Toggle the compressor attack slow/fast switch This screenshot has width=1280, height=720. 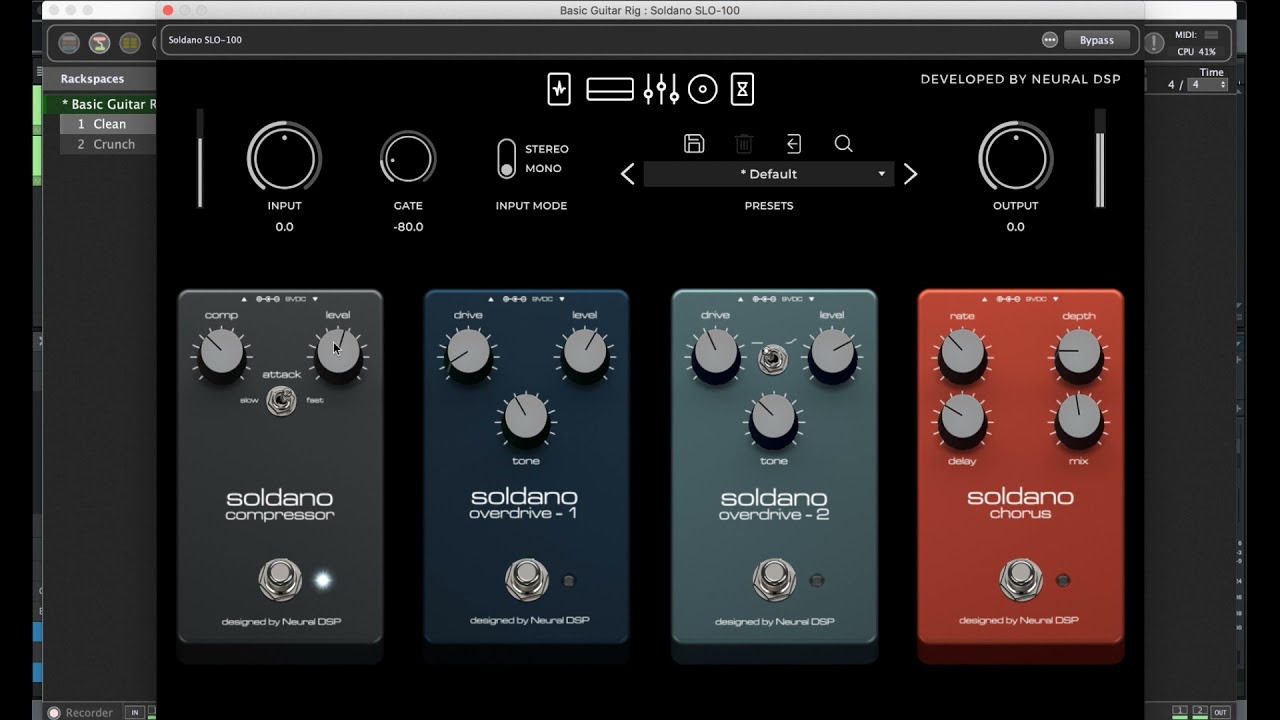281,402
